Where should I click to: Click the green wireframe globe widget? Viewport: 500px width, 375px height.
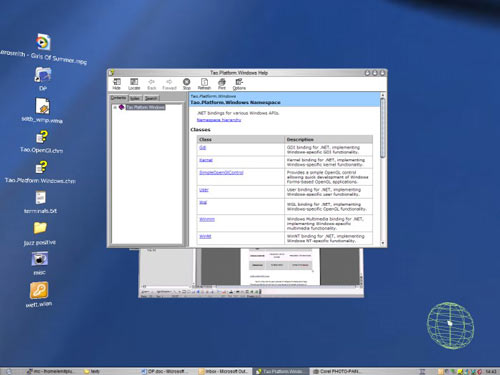(450, 325)
